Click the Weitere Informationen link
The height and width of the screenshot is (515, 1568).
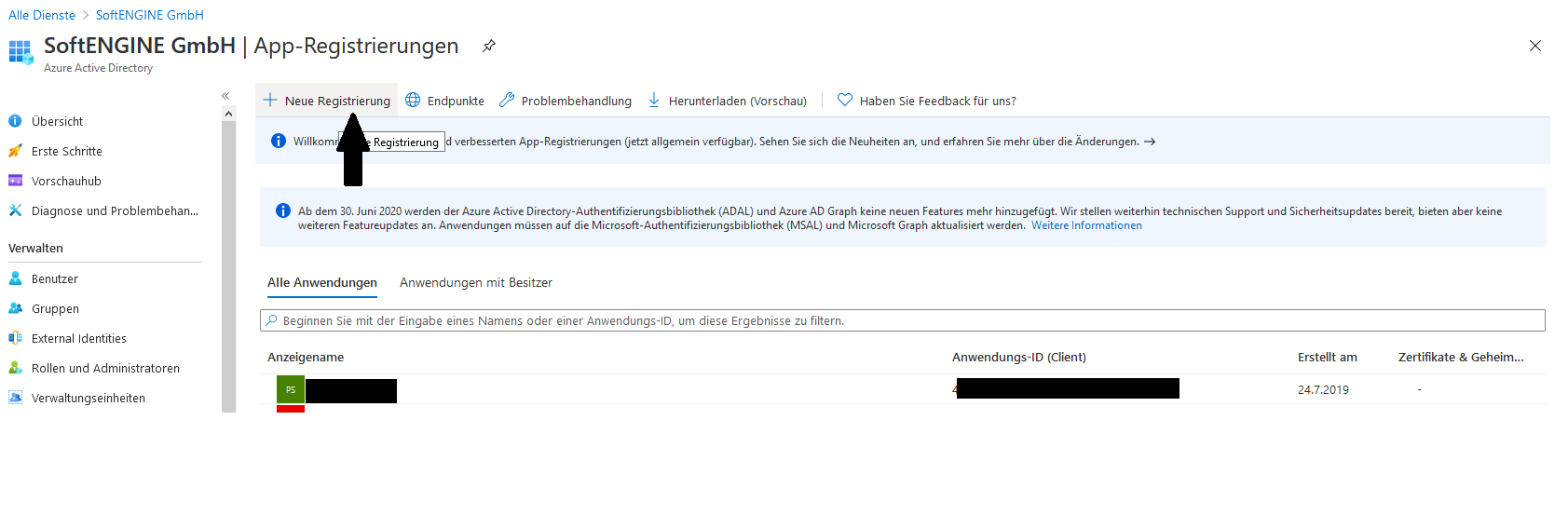1086,225
